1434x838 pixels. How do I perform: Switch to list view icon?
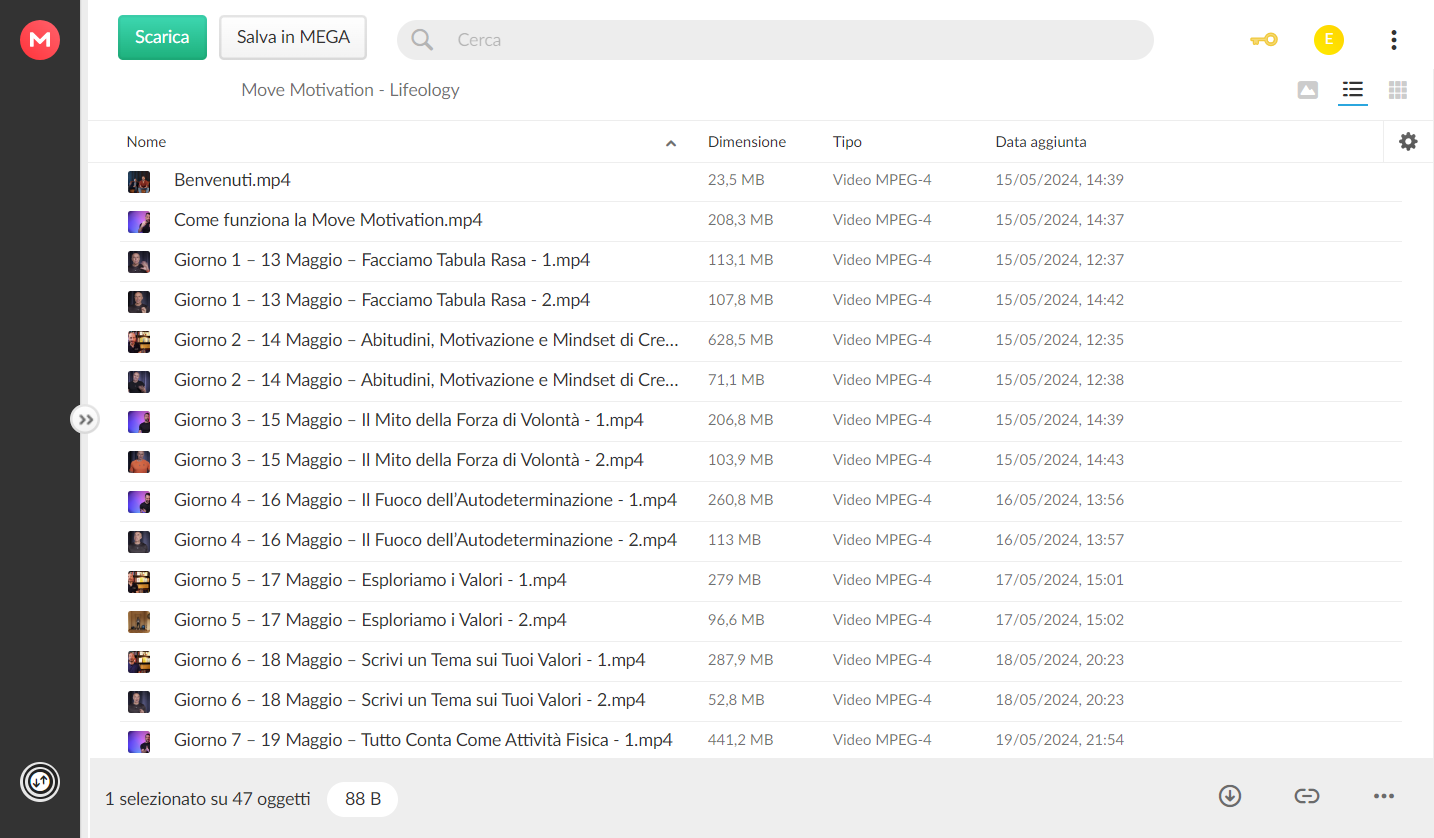pyautogui.click(x=1353, y=90)
